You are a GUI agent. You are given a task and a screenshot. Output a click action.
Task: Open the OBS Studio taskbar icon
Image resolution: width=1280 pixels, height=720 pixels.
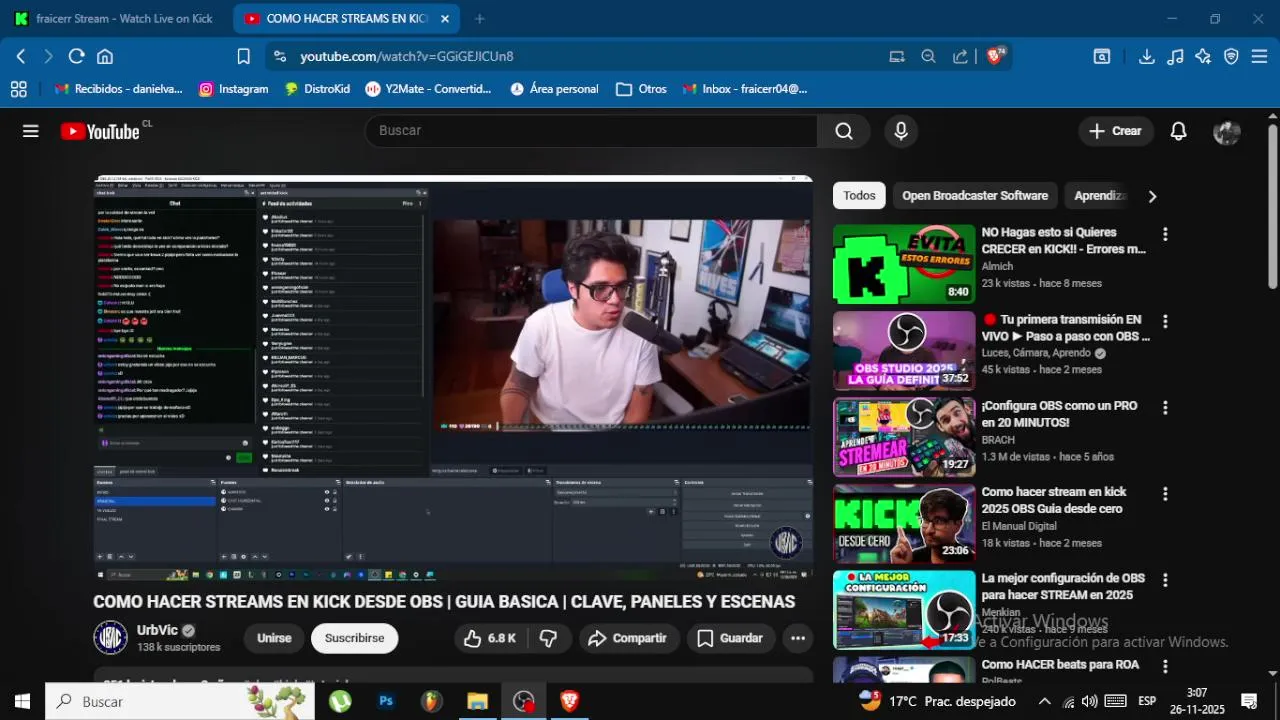(523, 702)
